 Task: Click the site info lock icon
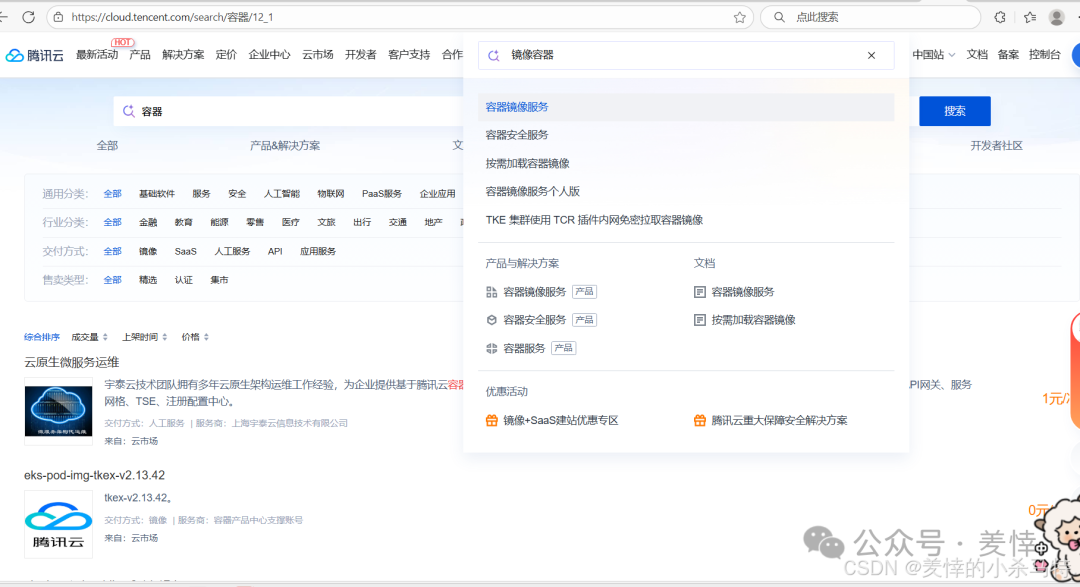59,17
